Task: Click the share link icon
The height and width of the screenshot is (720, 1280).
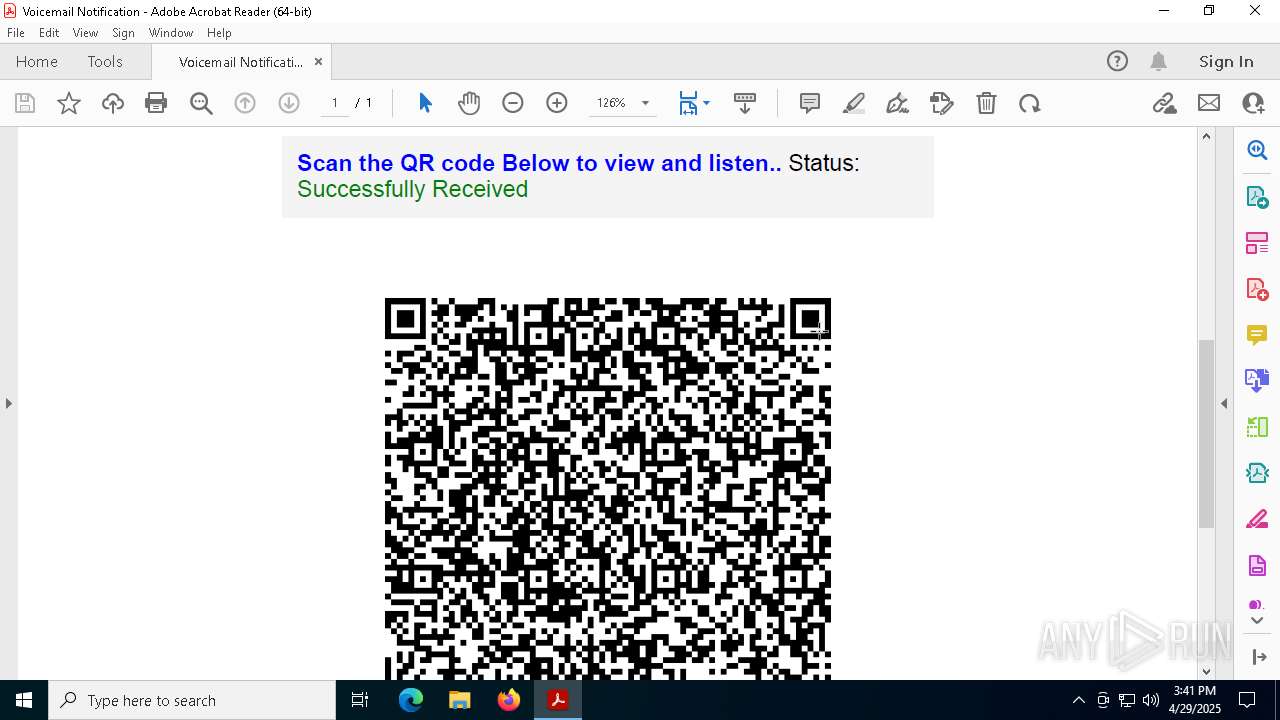Action: coord(1165,103)
